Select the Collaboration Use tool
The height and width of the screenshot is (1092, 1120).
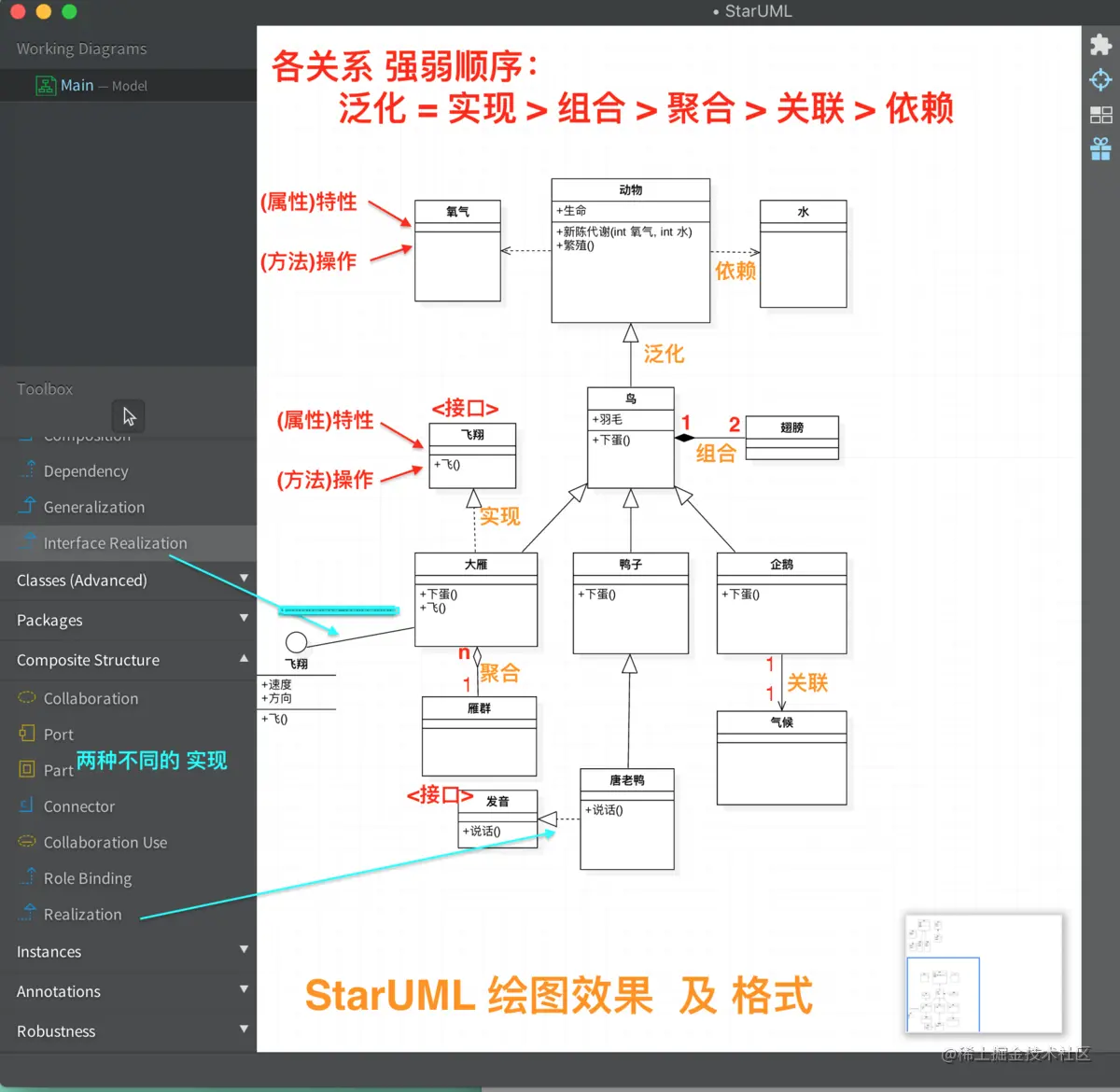pos(105,842)
